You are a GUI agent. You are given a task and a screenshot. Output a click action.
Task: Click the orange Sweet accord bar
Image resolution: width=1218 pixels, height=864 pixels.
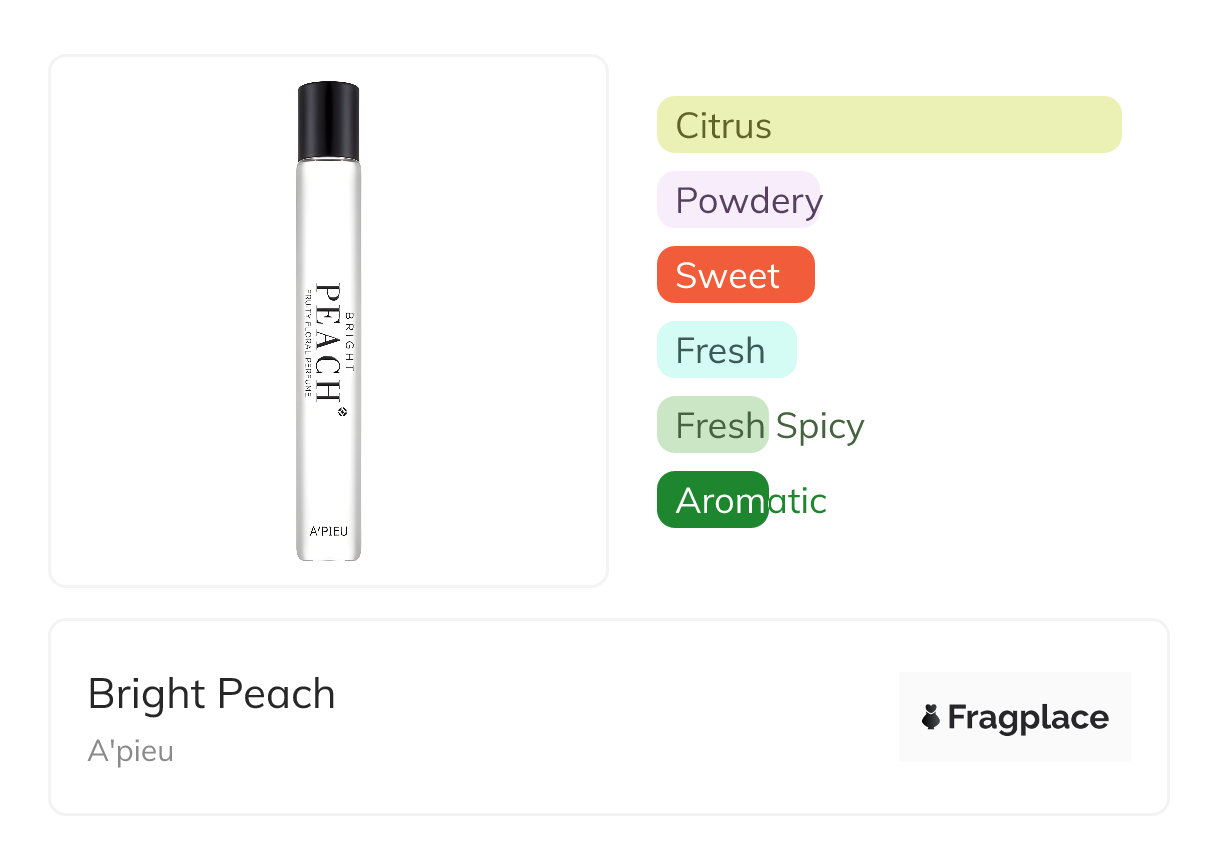pyautogui.click(x=736, y=275)
